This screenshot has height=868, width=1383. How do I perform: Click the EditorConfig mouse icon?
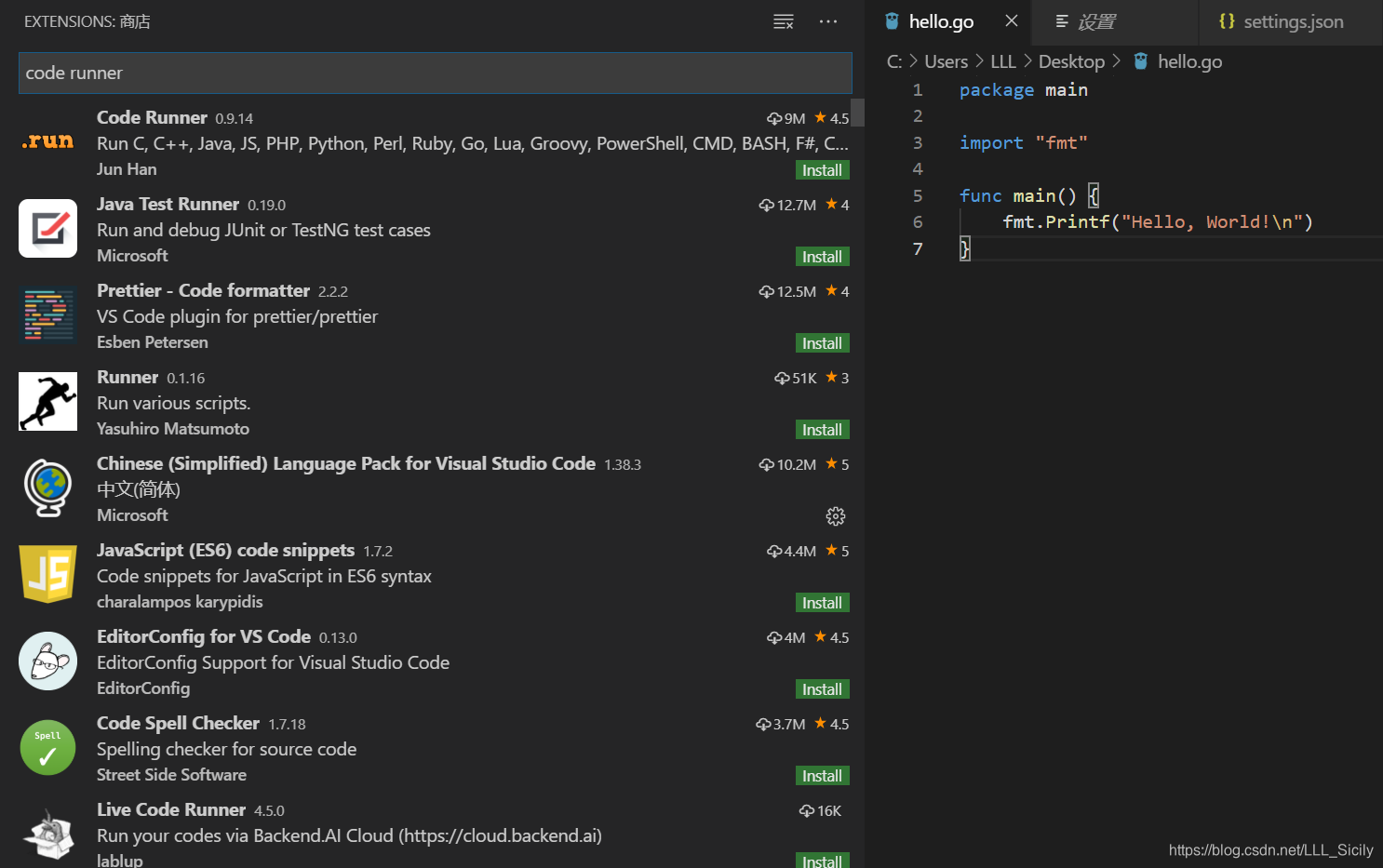pos(47,661)
